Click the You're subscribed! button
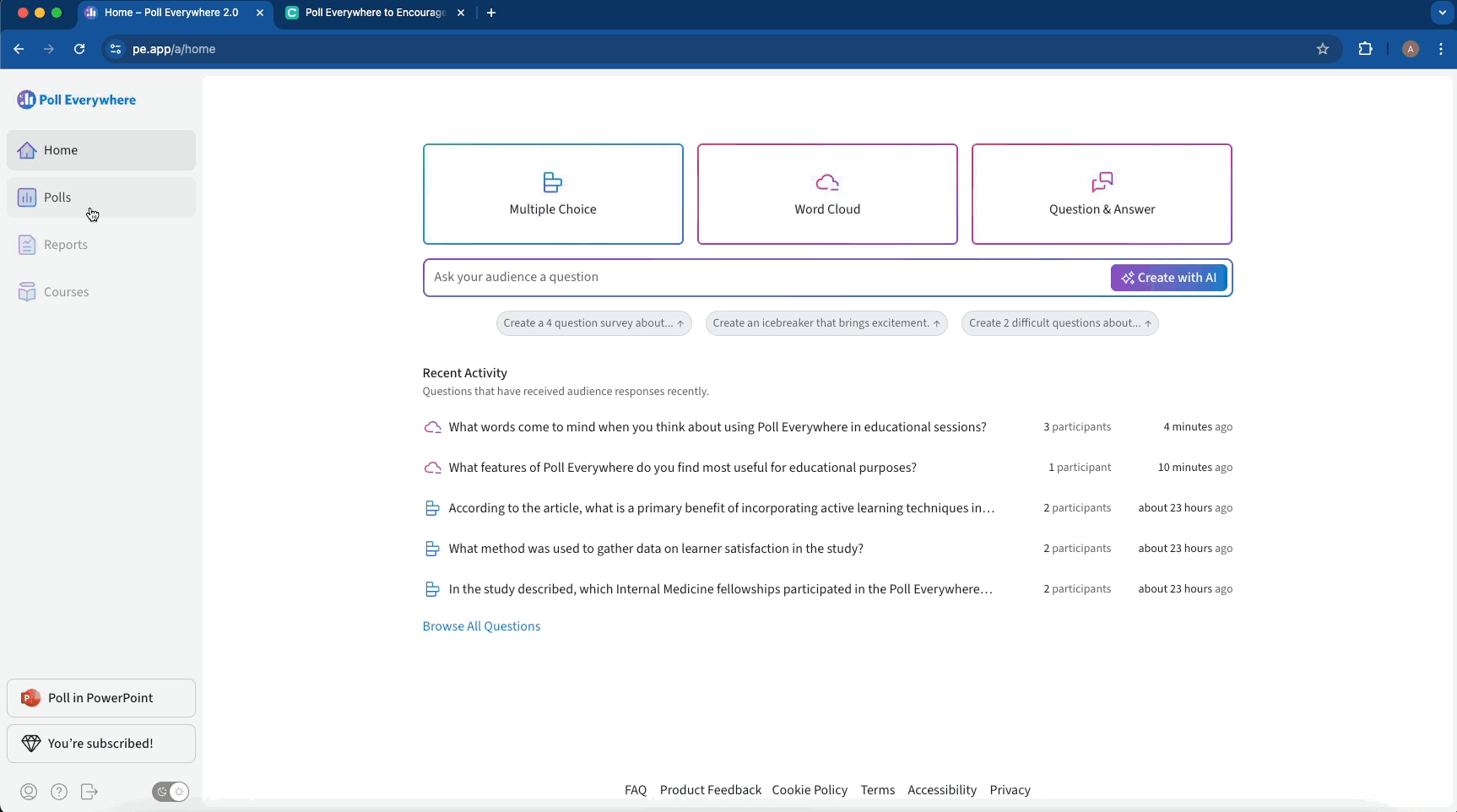This screenshot has height=812, width=1457. [x=101, y=744]
